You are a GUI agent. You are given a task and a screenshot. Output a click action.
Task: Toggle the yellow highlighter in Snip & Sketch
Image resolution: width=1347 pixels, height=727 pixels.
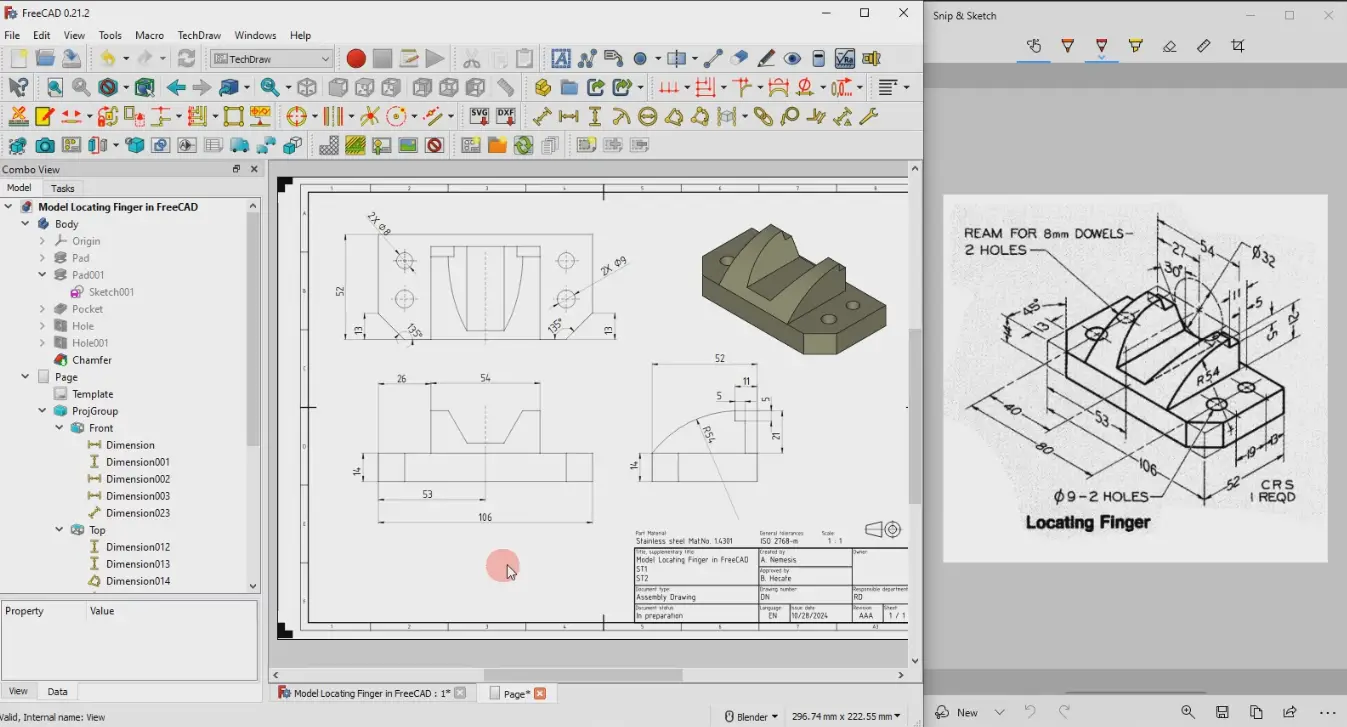tap(1135, 46)
